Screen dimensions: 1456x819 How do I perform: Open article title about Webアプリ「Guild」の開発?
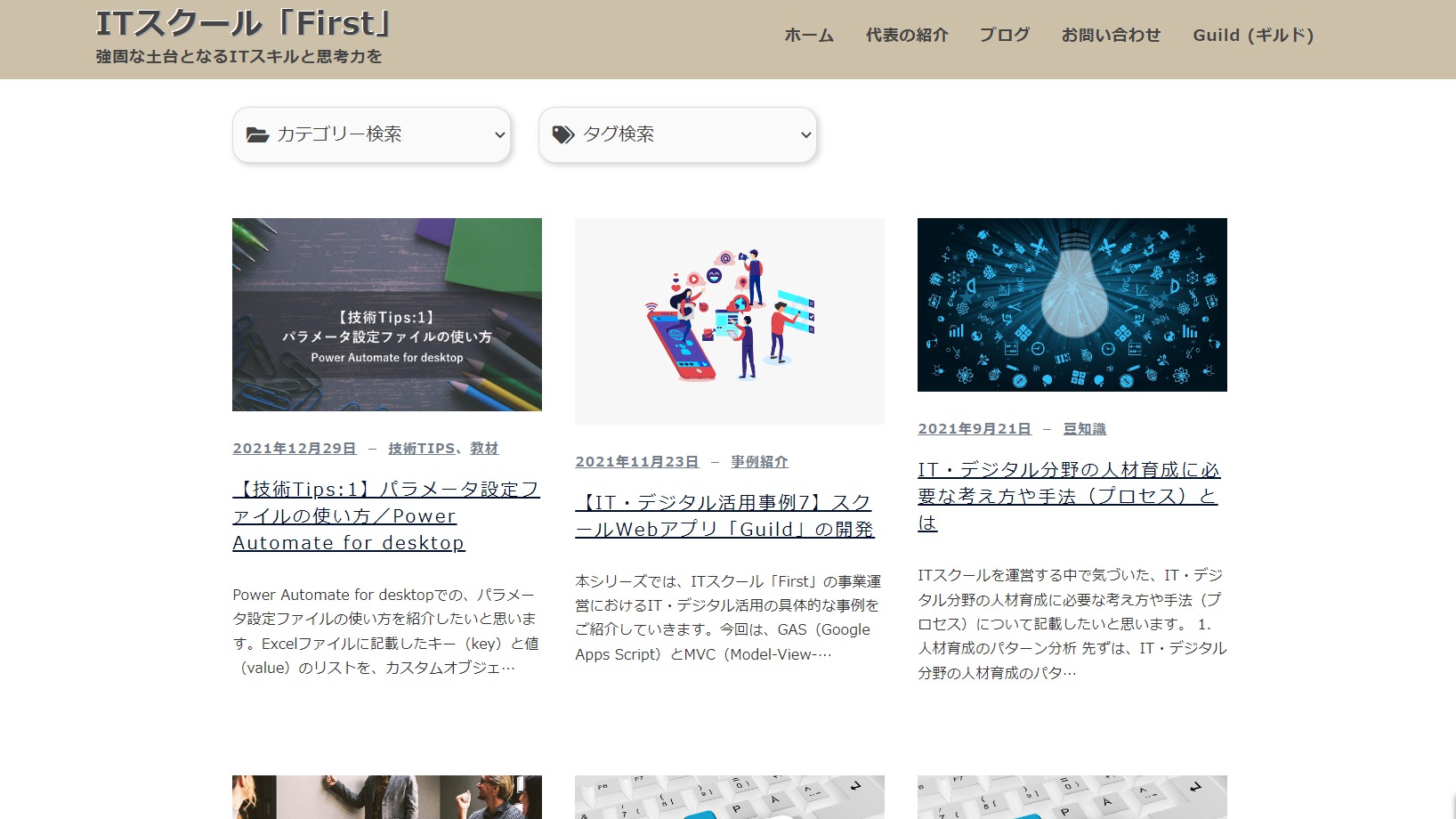724,516
